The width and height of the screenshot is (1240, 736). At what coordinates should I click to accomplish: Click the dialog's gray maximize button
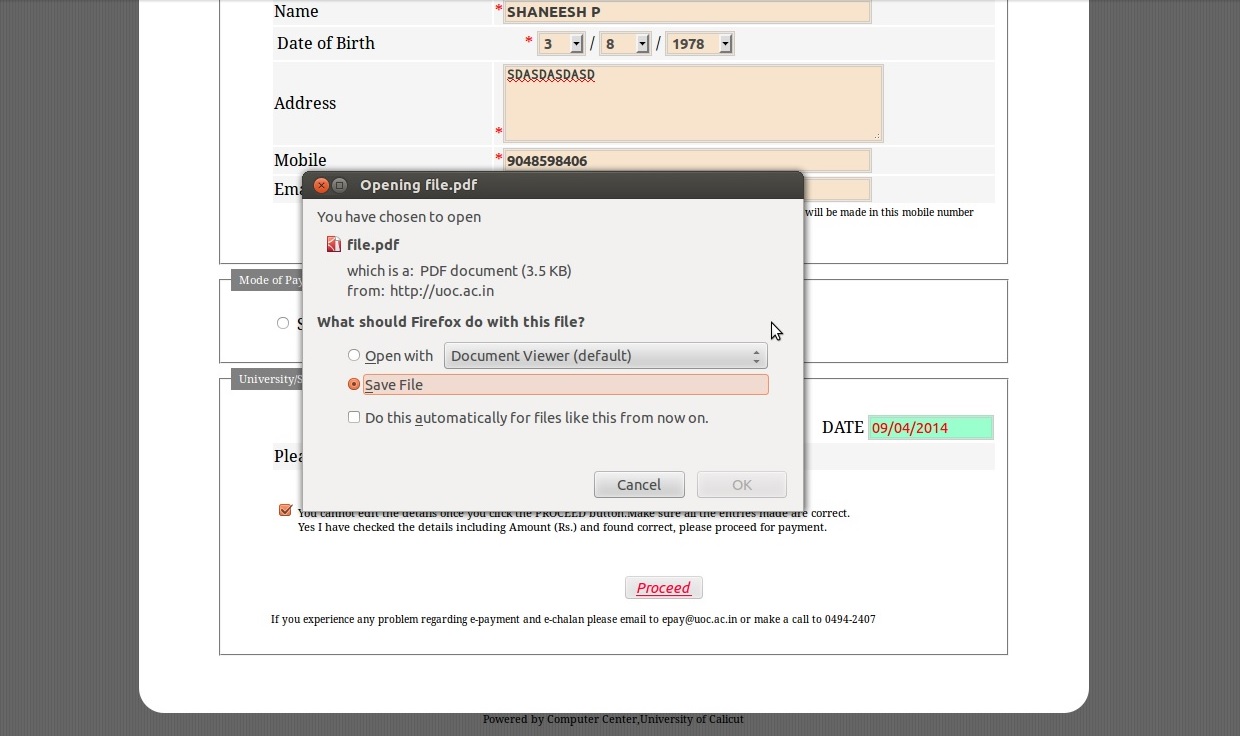tap(340, 185)
